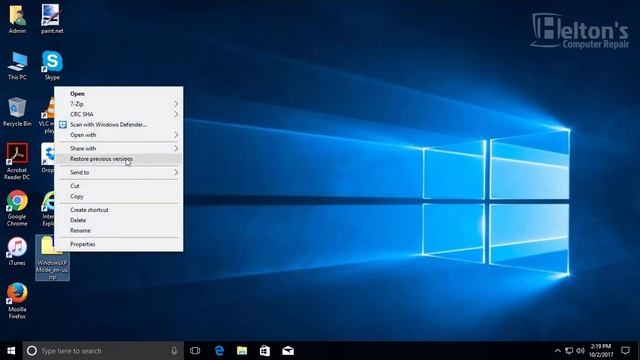Click the Windows Start button
The height and width of the screenshot is (360, 640).
11,351
